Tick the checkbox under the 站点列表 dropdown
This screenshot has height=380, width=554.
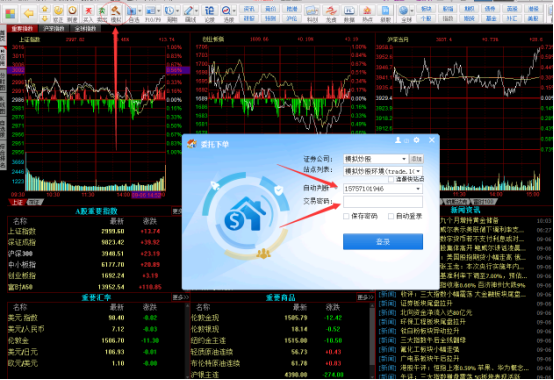click(x=391, y=179)
